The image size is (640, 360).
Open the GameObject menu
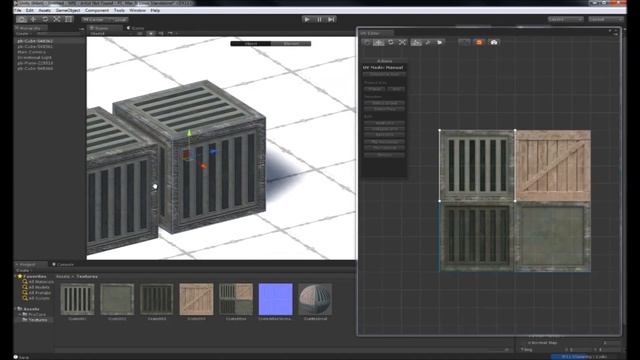coord(68,10)
